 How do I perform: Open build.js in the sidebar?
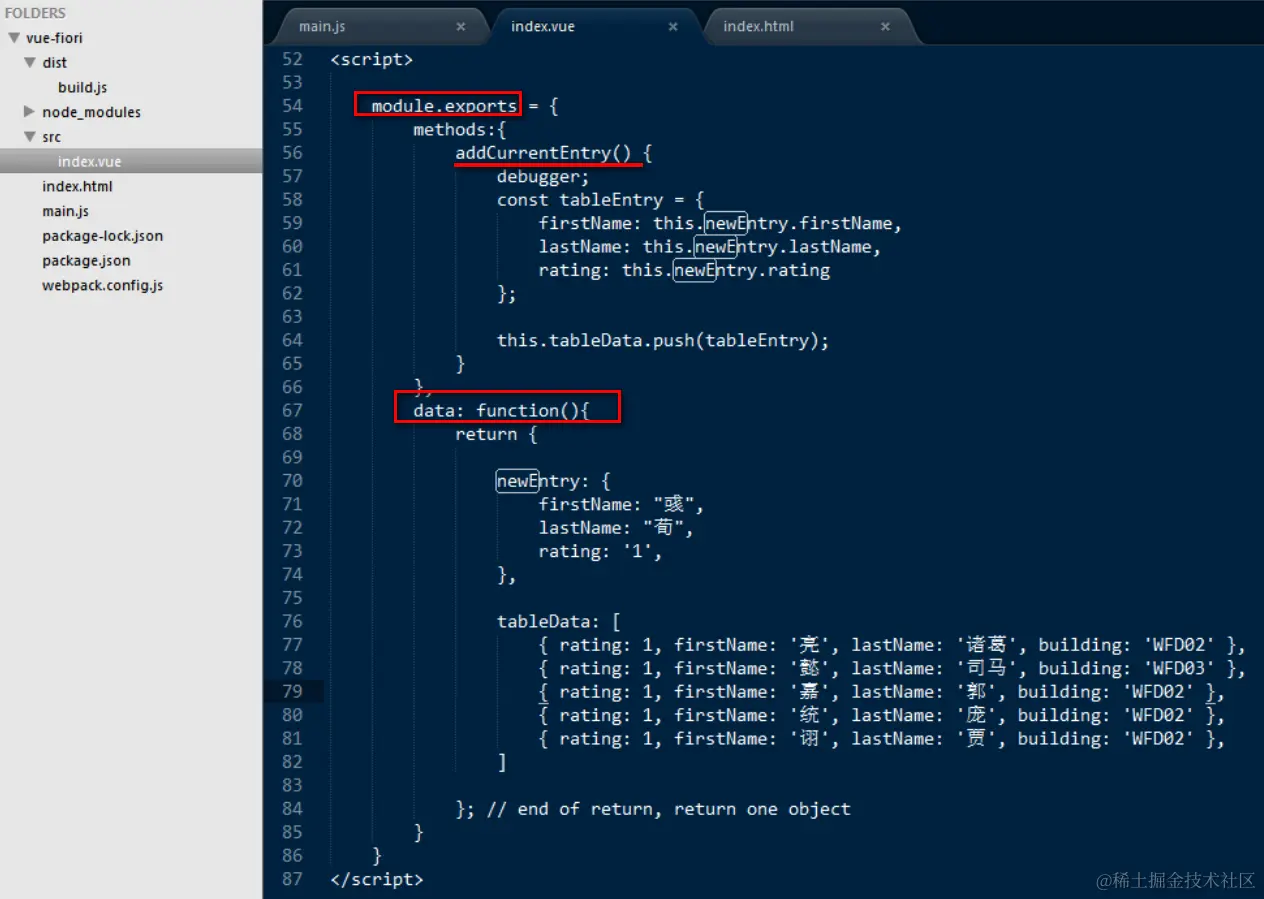(x=82, y=87)
